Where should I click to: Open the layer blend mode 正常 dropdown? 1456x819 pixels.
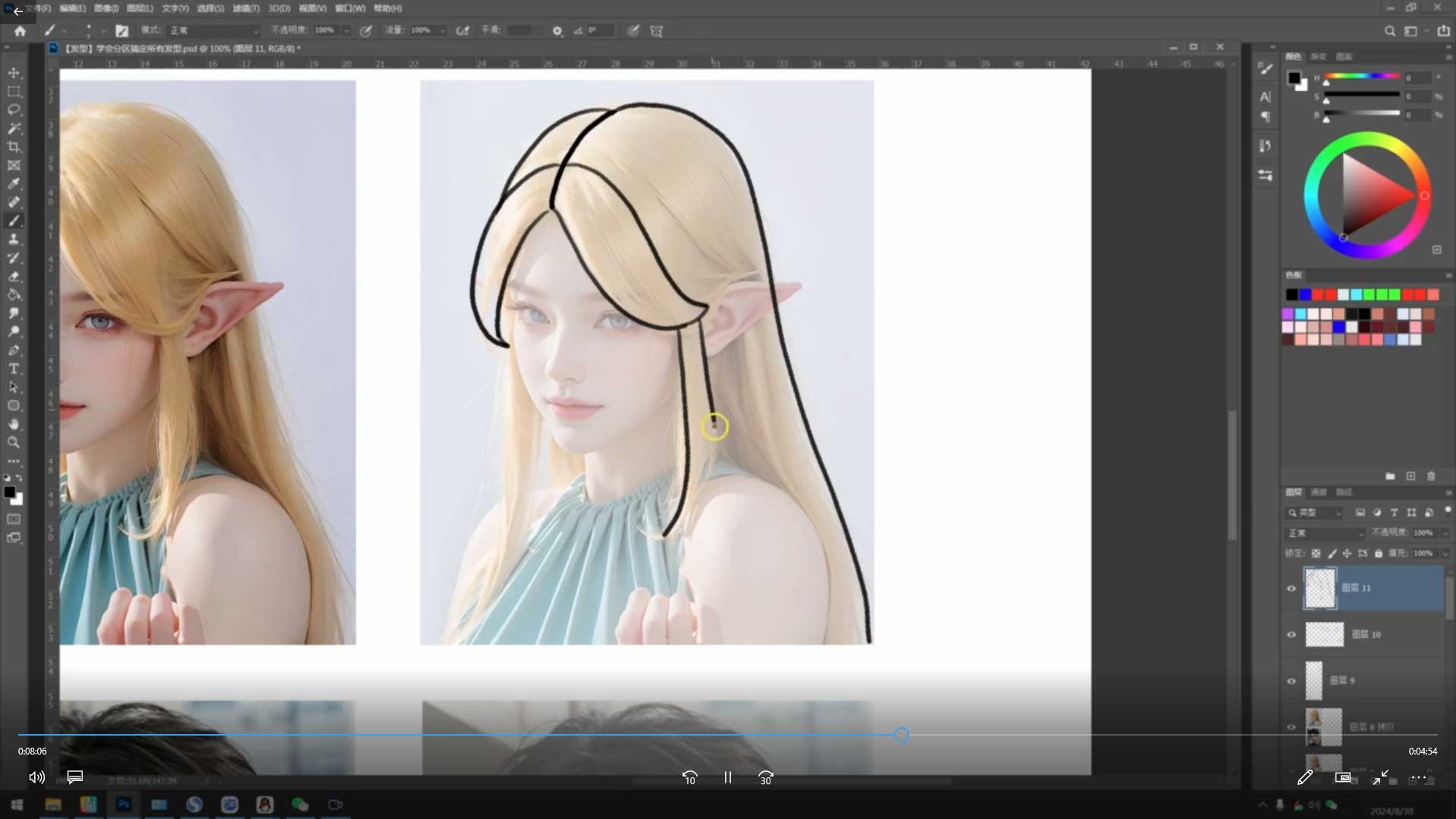[x=1325, y=533]
